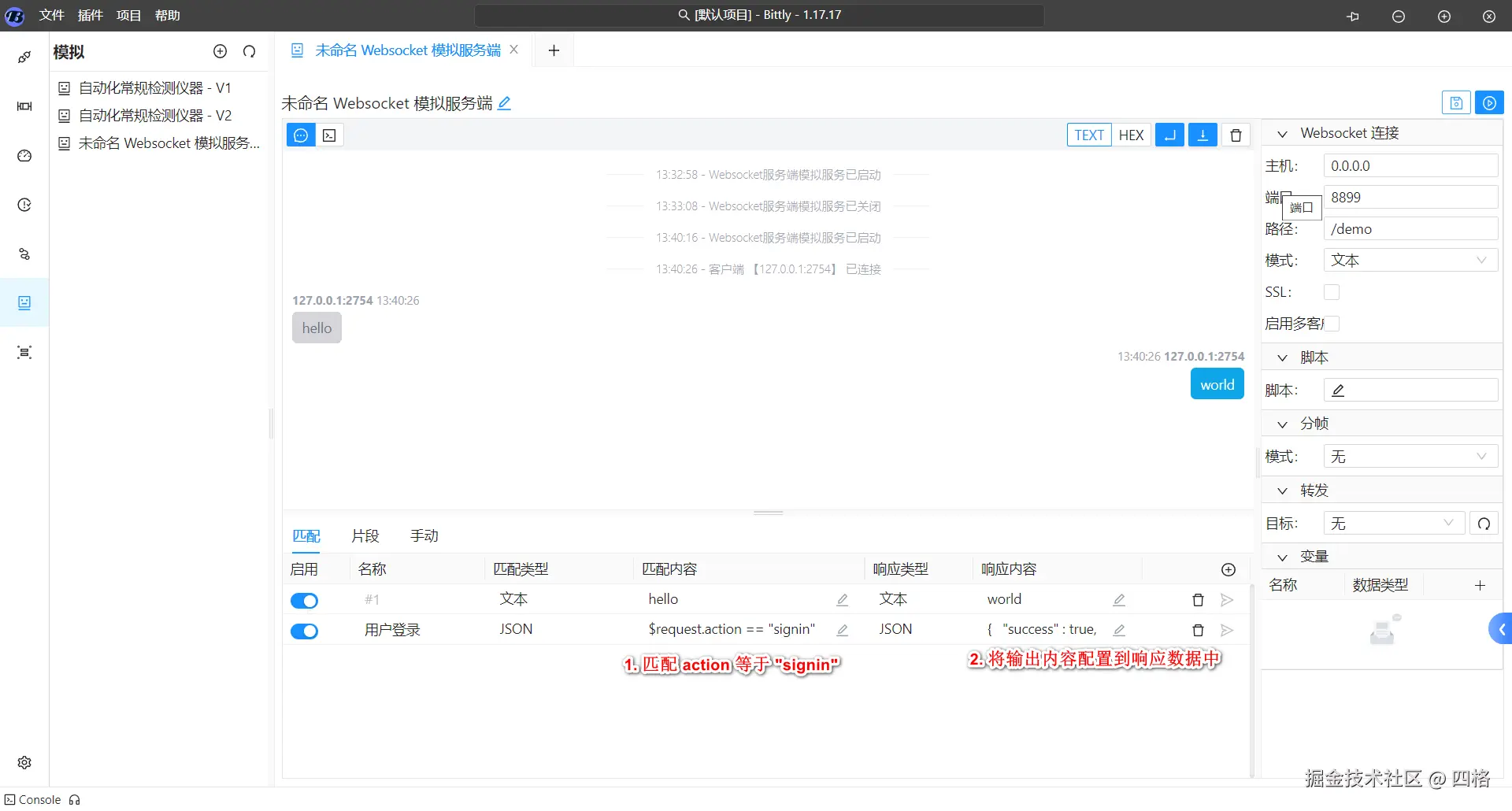The width and height of the screenshot is (1512, 811).
Task: Open the link/flow sidebar icon
Action: point(24,254)
